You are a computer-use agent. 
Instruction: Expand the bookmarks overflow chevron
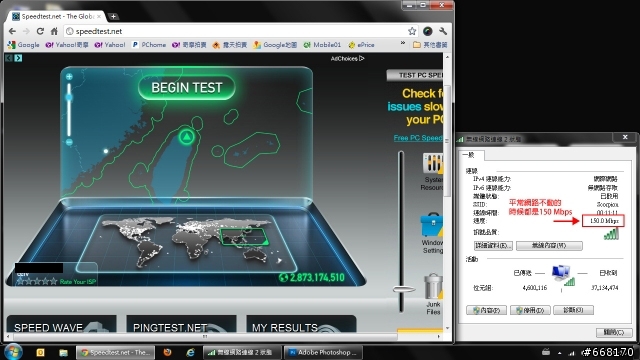(x=403, y=43)
